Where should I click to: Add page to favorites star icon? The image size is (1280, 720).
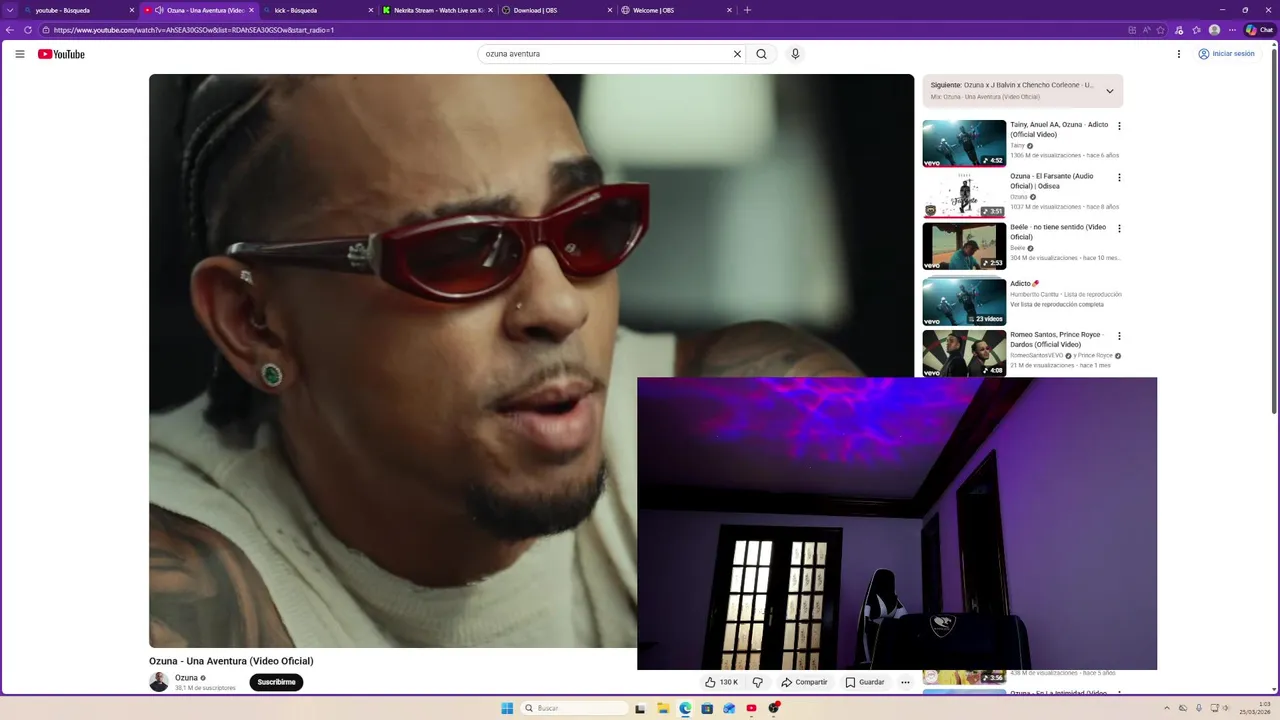[1161, 30]
